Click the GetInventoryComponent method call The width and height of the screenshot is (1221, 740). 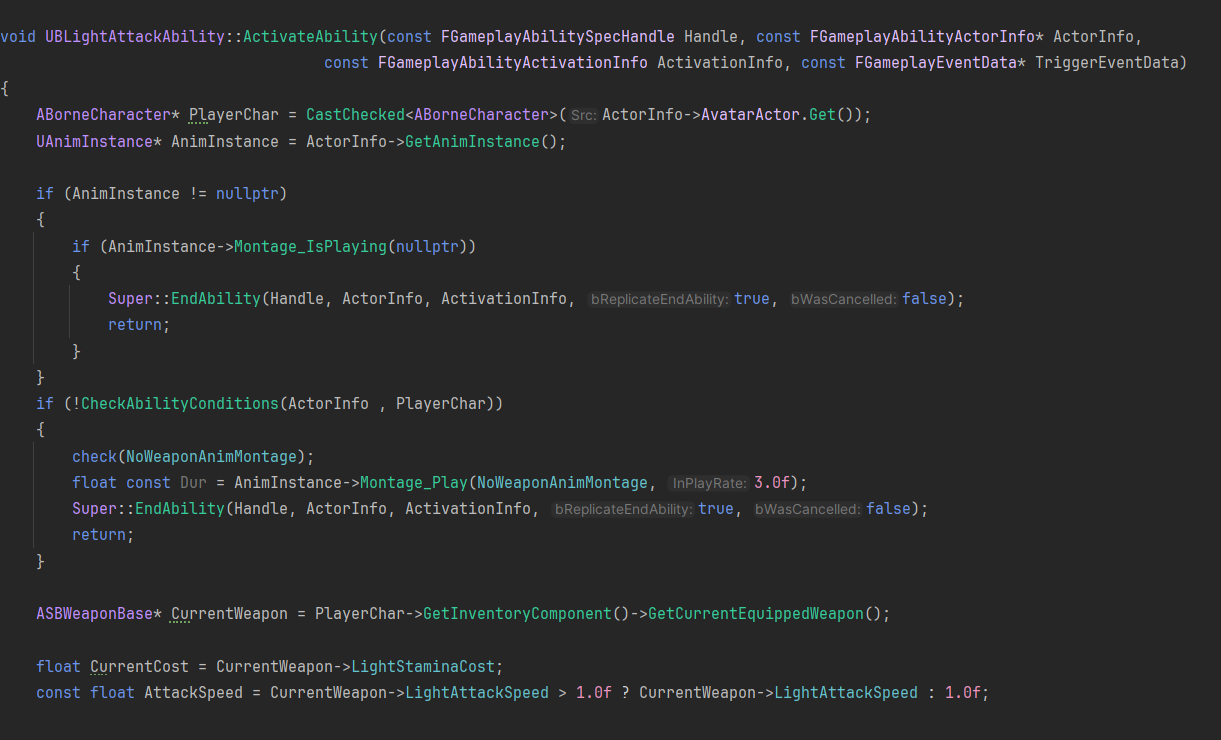517,614
